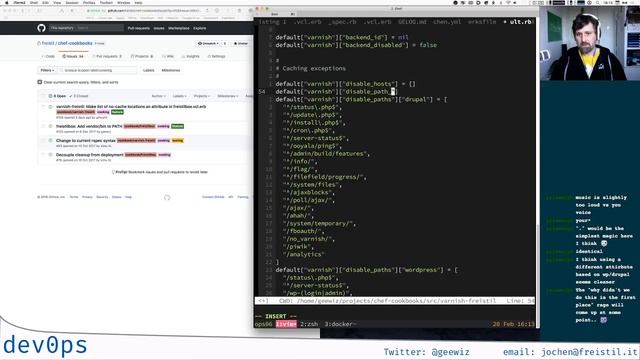Click the GitHub Octocat logo in header
640x360 pixels.
[x=41, y=28]
